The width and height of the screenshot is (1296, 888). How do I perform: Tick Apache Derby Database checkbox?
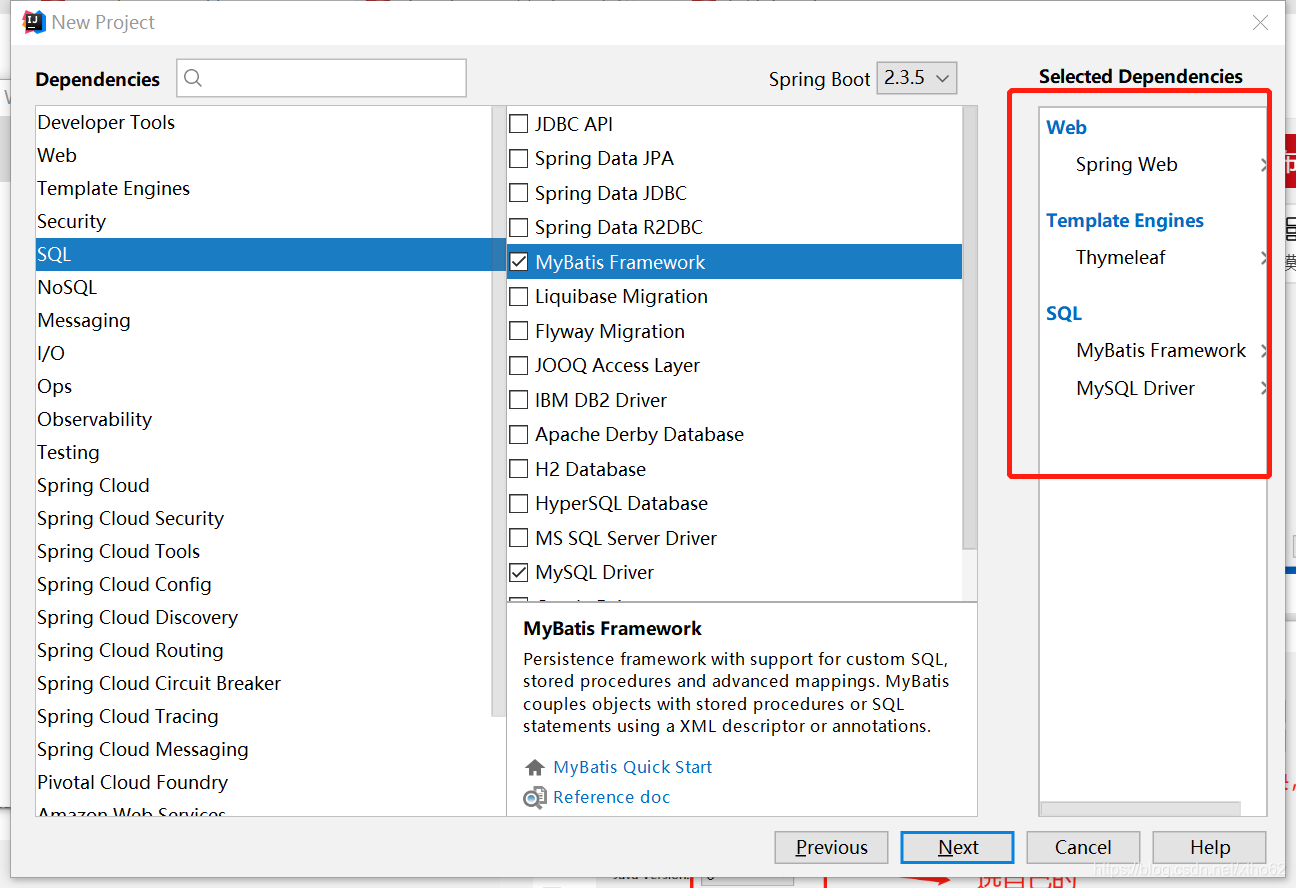point(519,434)
